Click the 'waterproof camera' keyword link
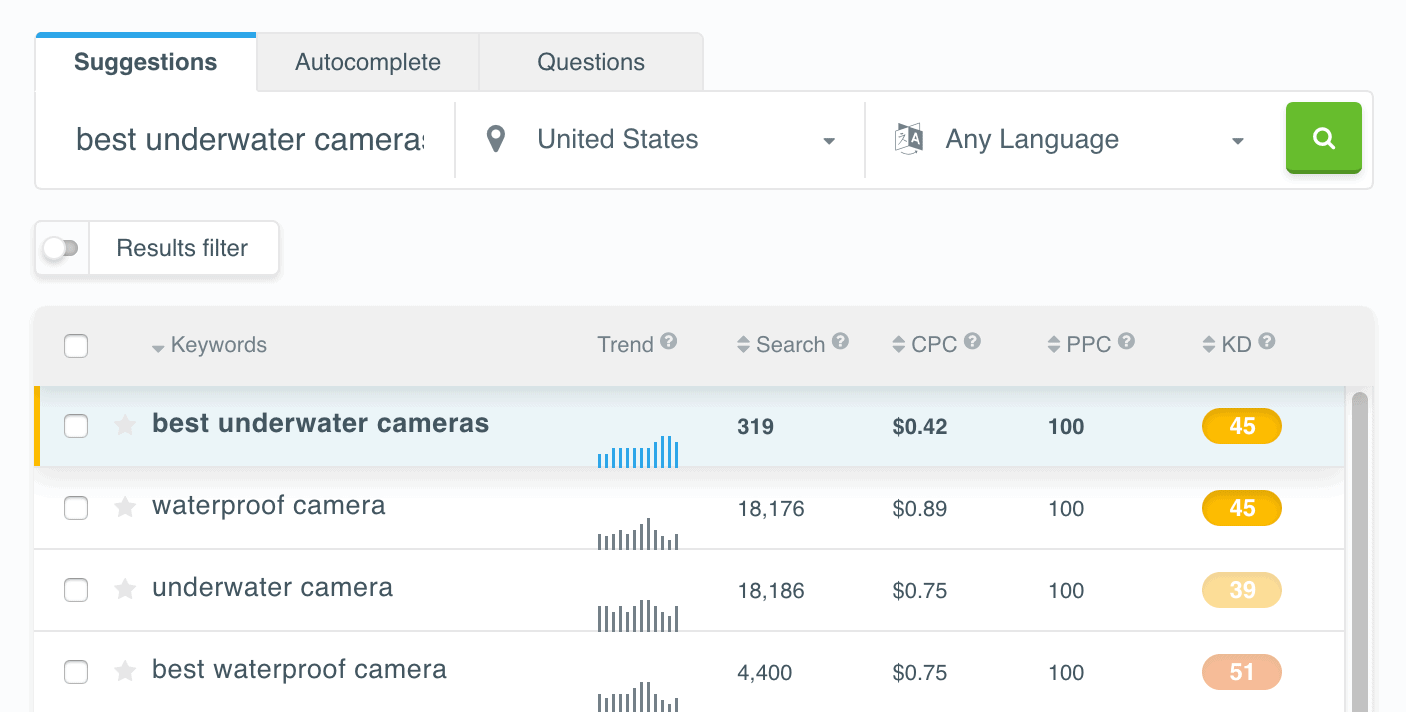 (x=268, y=507)
